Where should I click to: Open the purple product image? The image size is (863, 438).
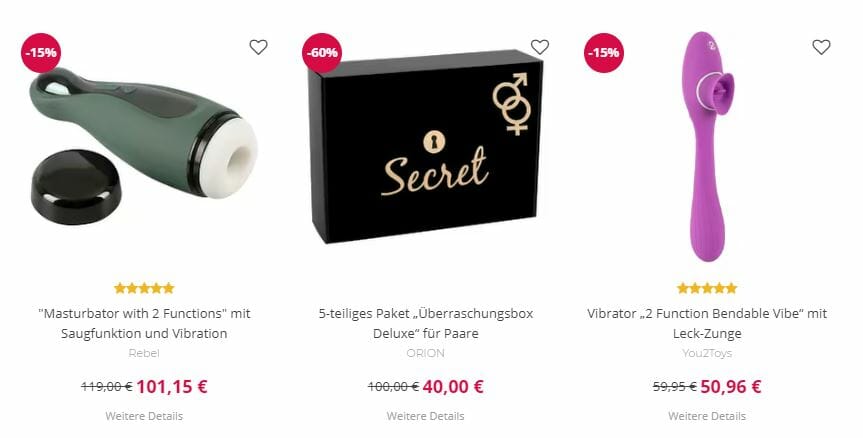pyautogui.click(x=707, y=146)
